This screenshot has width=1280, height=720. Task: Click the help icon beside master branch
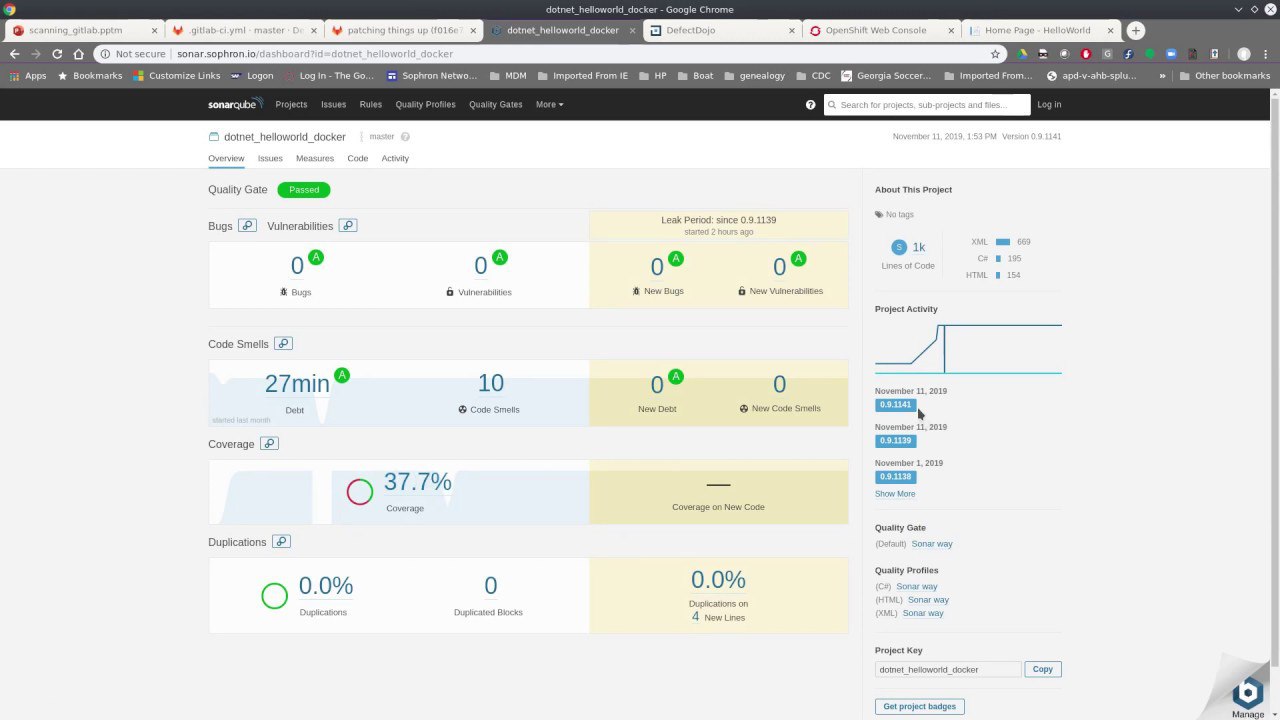[405, 137]
